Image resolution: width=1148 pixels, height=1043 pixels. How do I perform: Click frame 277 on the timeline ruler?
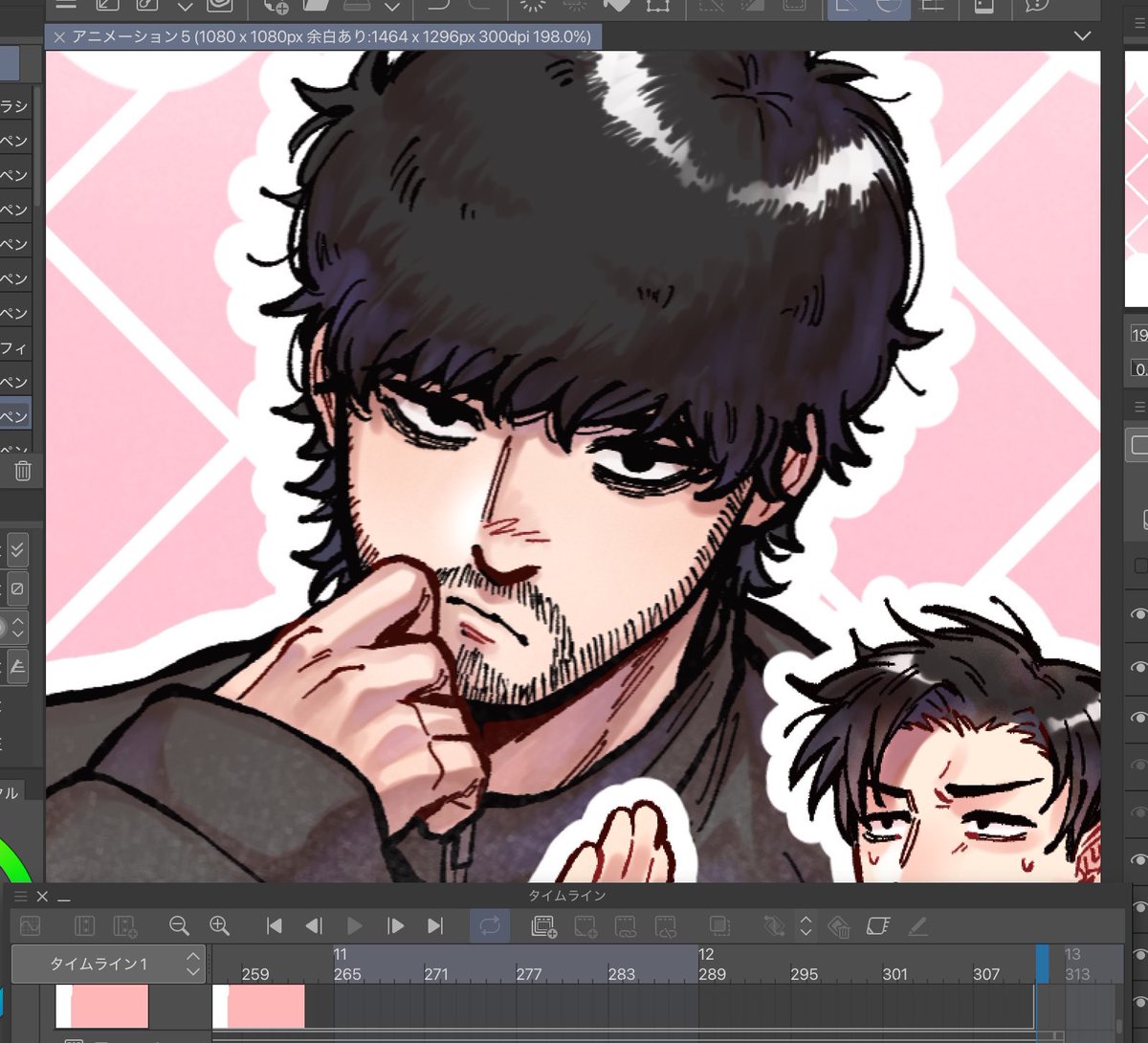(x=529, y=974)
